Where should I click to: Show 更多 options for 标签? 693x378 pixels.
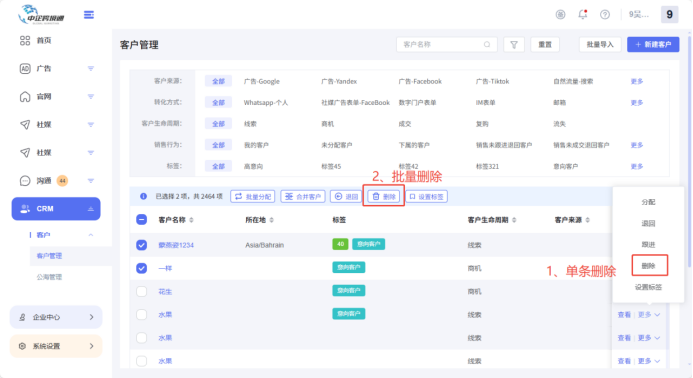636,166
